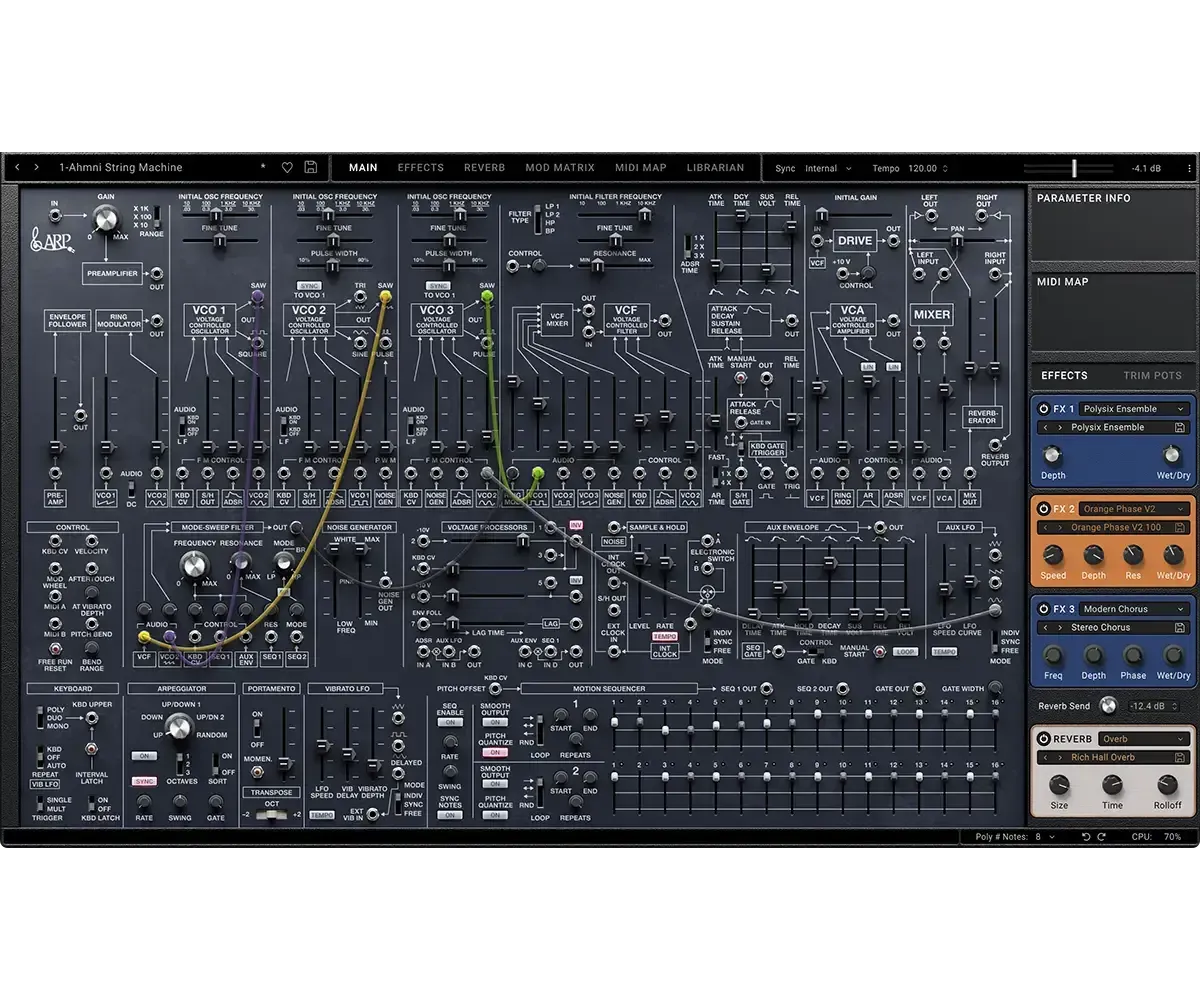Mark the preset as favorite with the heart icon
1200x1000 pixels.
click(x=287, y=168)
